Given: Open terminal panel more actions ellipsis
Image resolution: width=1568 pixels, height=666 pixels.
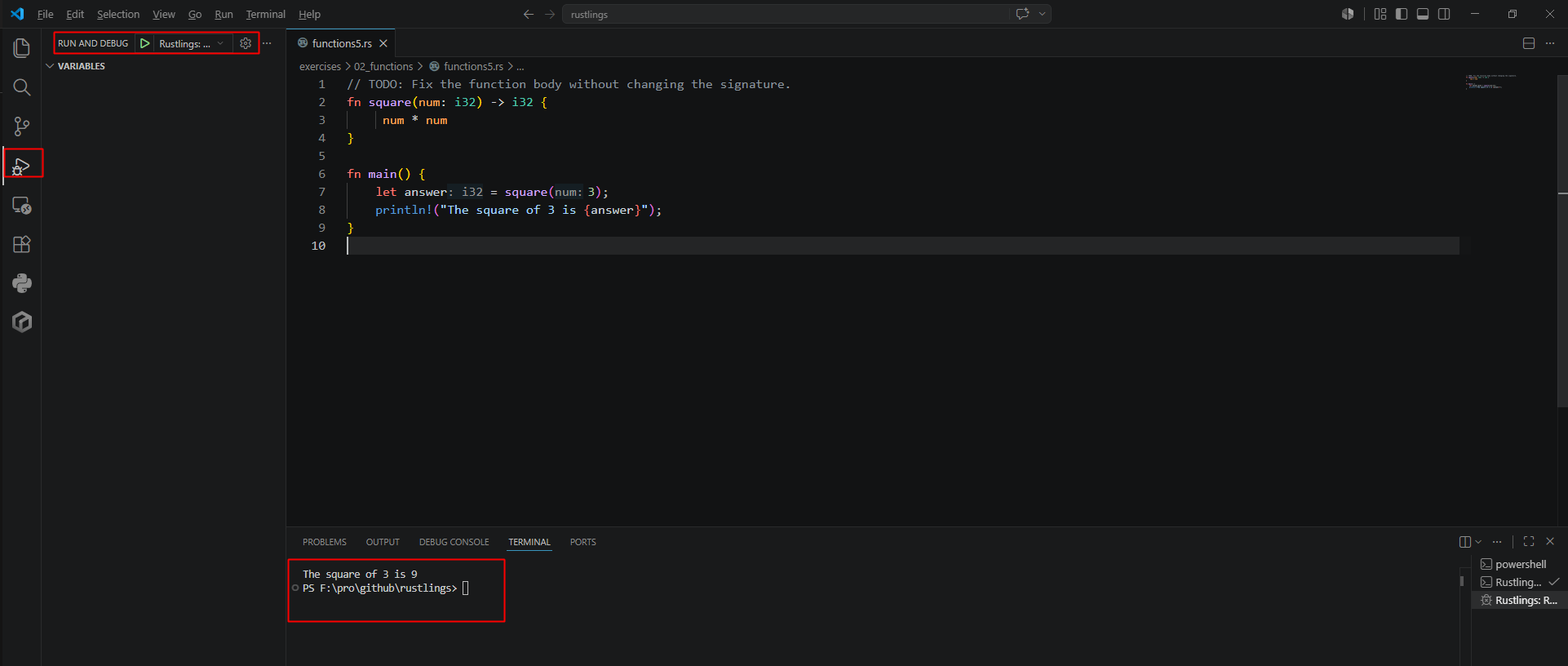Looking at the screenshot, I should coord(1497,542).
